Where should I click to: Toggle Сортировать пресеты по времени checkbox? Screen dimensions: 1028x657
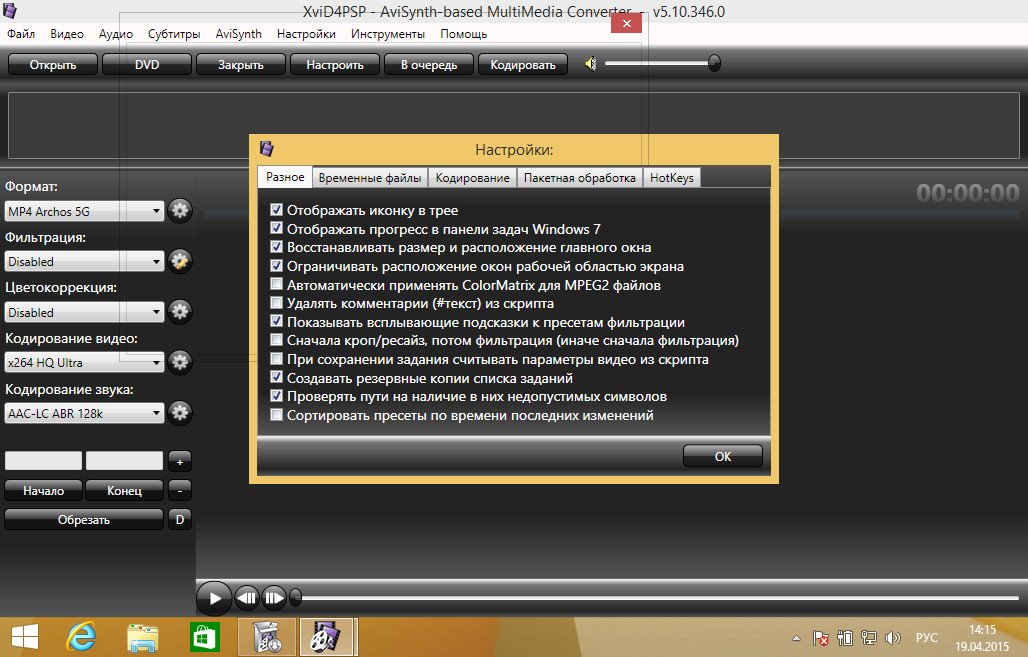(x=277, y=415)
